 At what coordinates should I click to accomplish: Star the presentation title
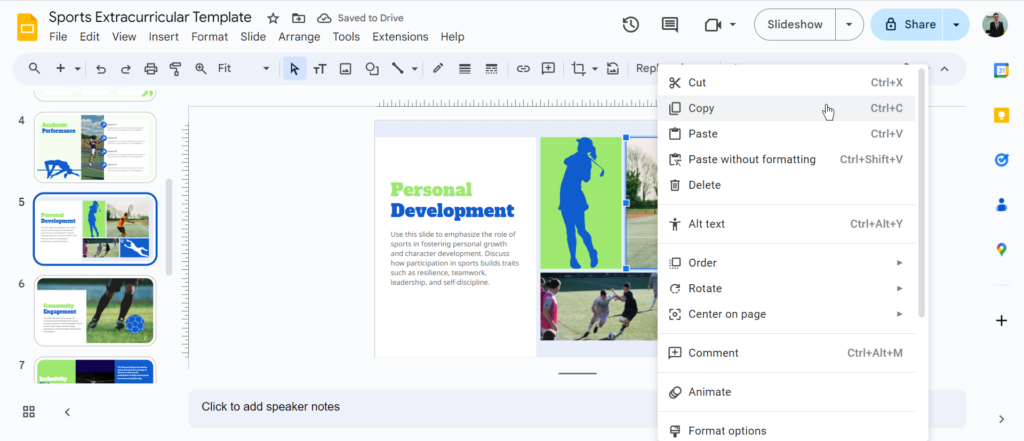point(273,18)
